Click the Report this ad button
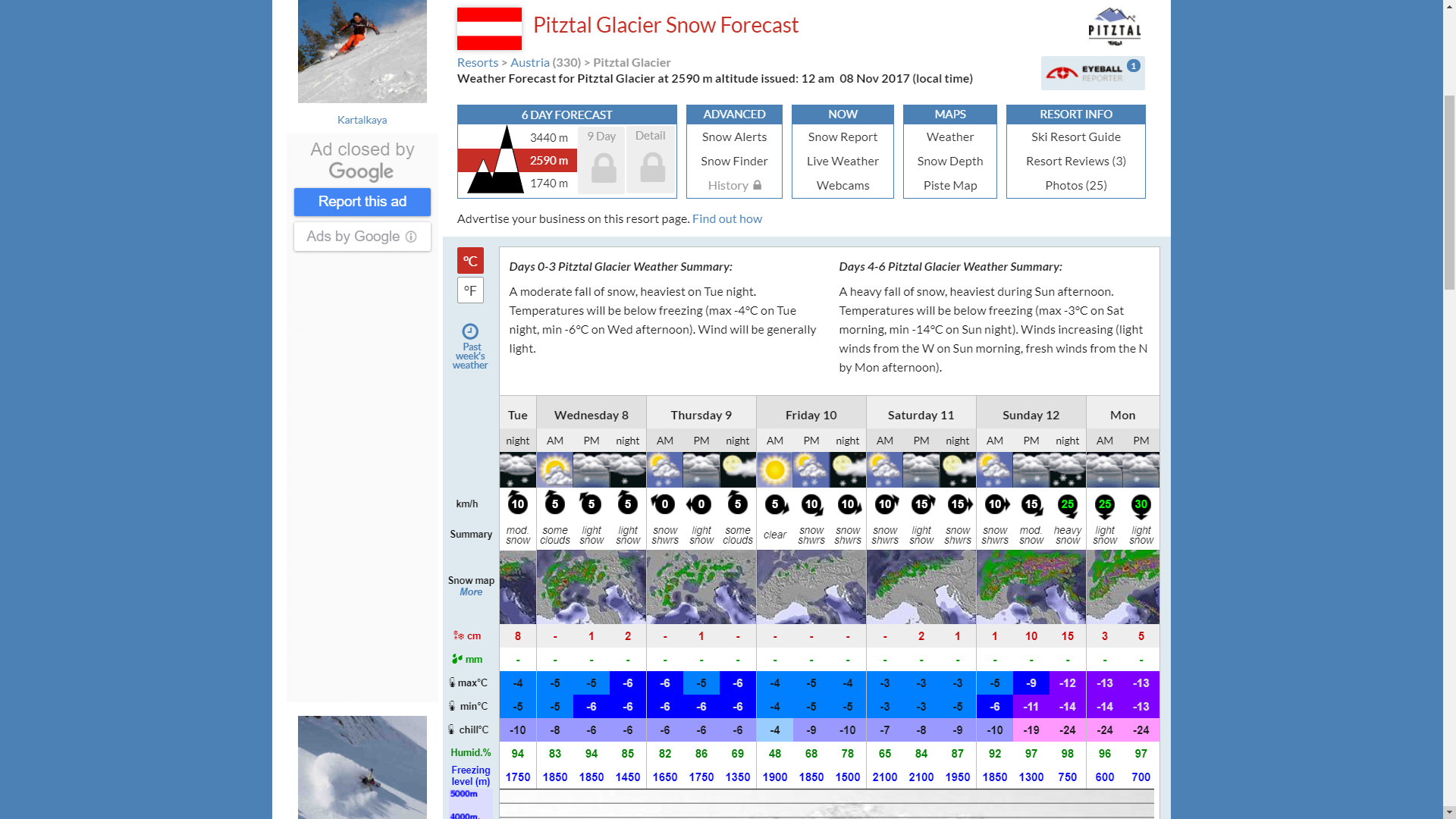1456x819 pixels. [362, 202]
